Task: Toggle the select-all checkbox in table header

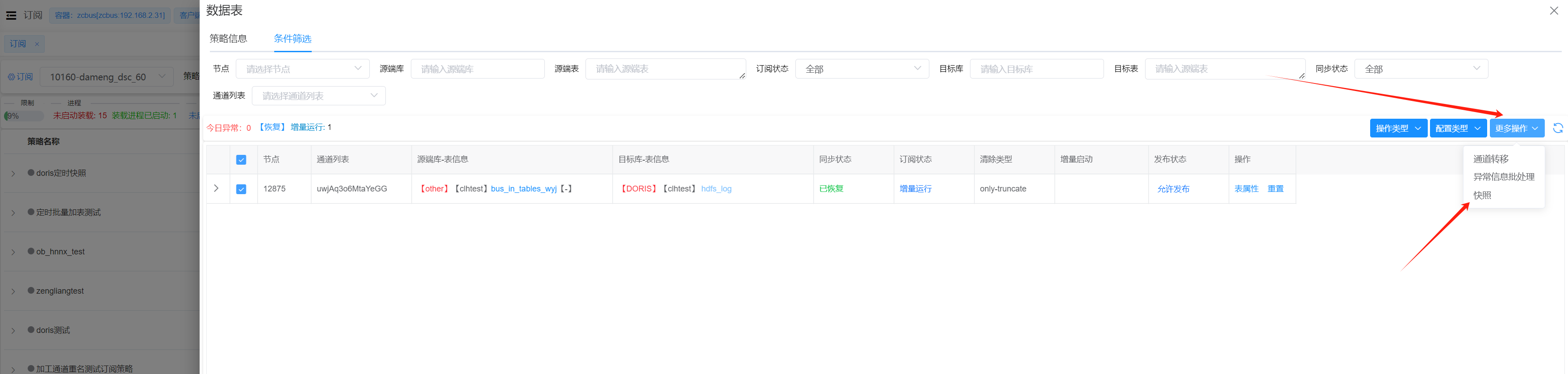Action: [241, 159]
